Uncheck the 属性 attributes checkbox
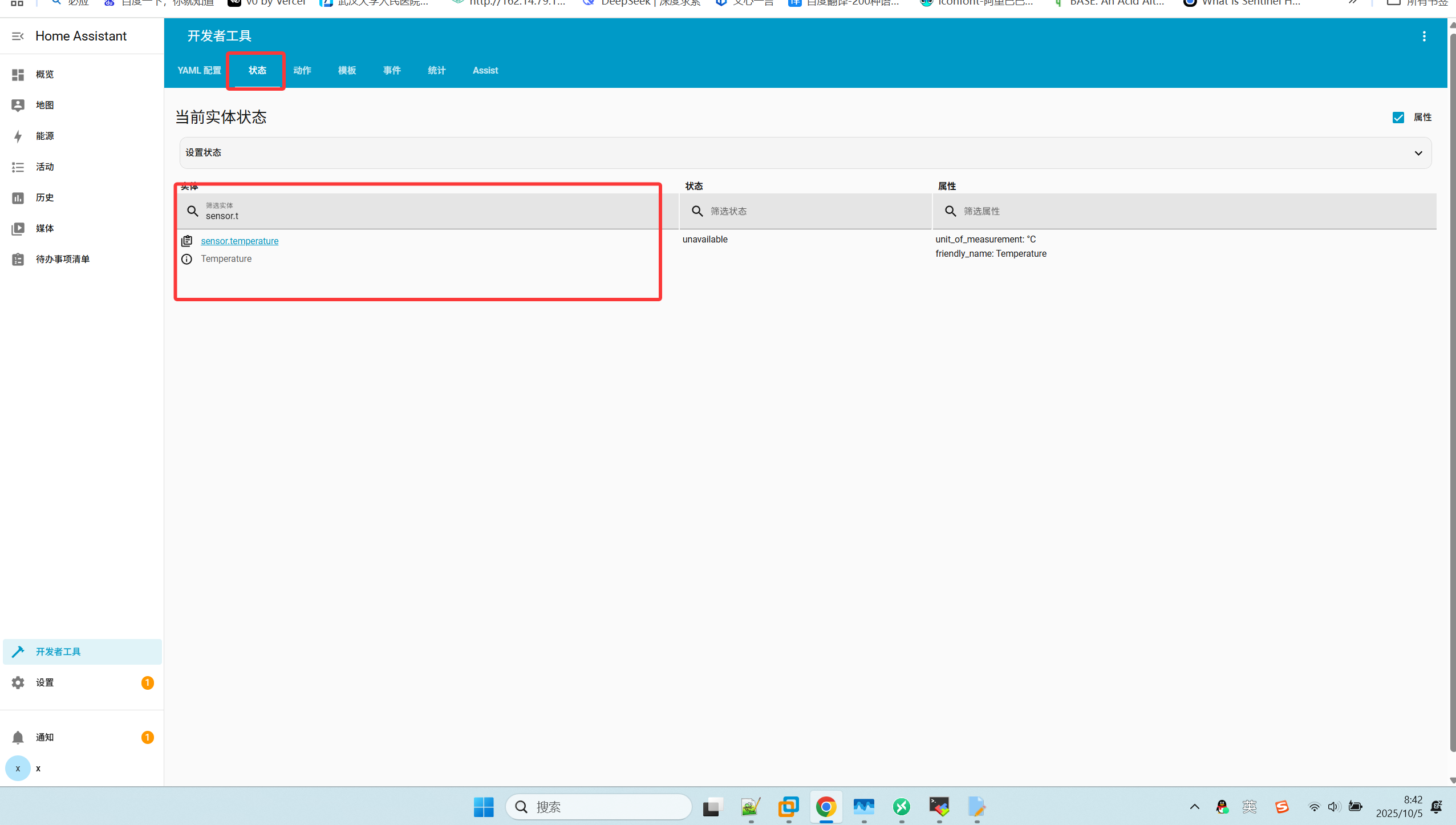1456x825 pixels. pos(1398,118)
